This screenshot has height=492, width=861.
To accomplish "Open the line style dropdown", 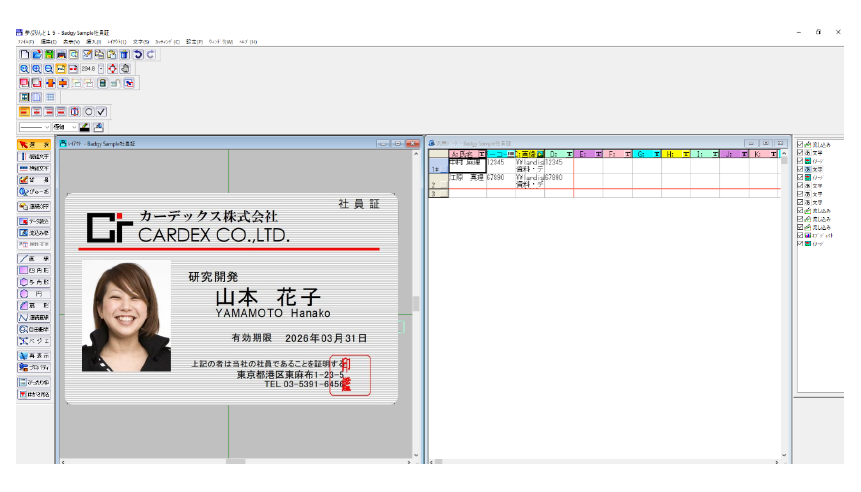I will click(x=35, y=127).
